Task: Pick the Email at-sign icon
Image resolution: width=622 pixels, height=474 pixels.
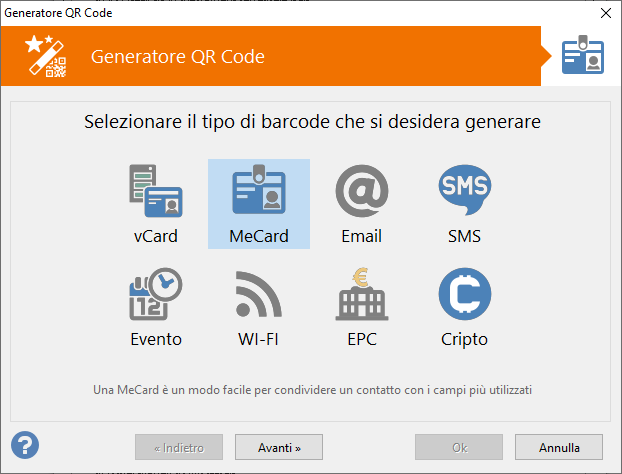Action: [x=361, y=192]
